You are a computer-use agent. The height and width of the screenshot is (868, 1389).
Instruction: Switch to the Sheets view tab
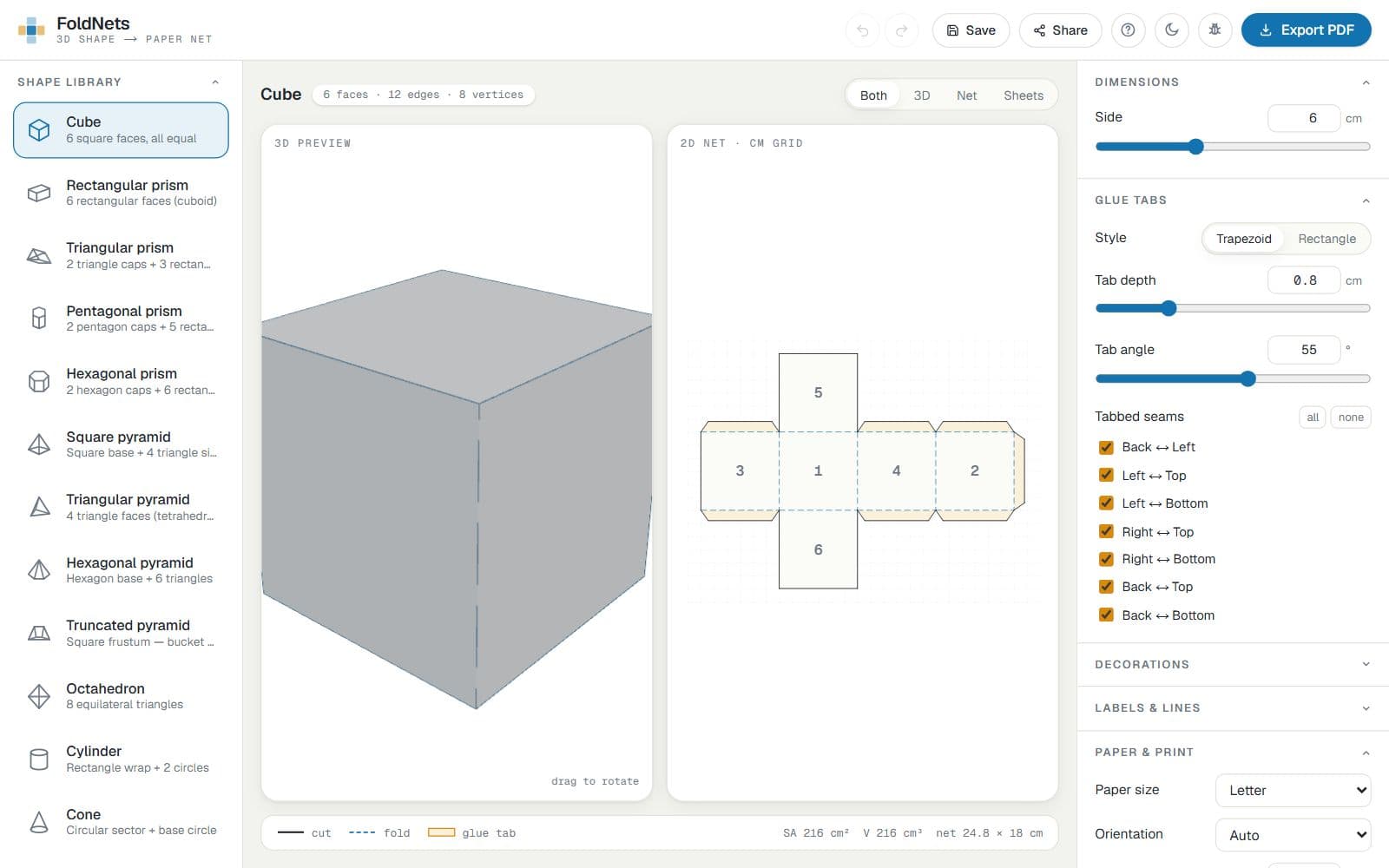(1024, 95)
